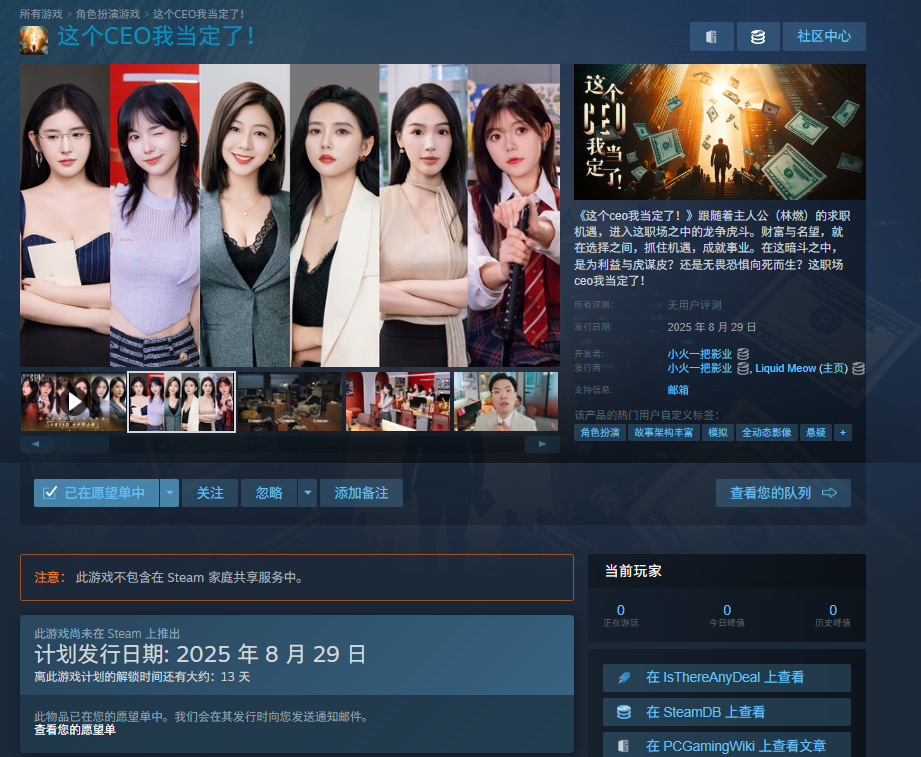Select the six characters screenshot thumbnail

point(181,402)
